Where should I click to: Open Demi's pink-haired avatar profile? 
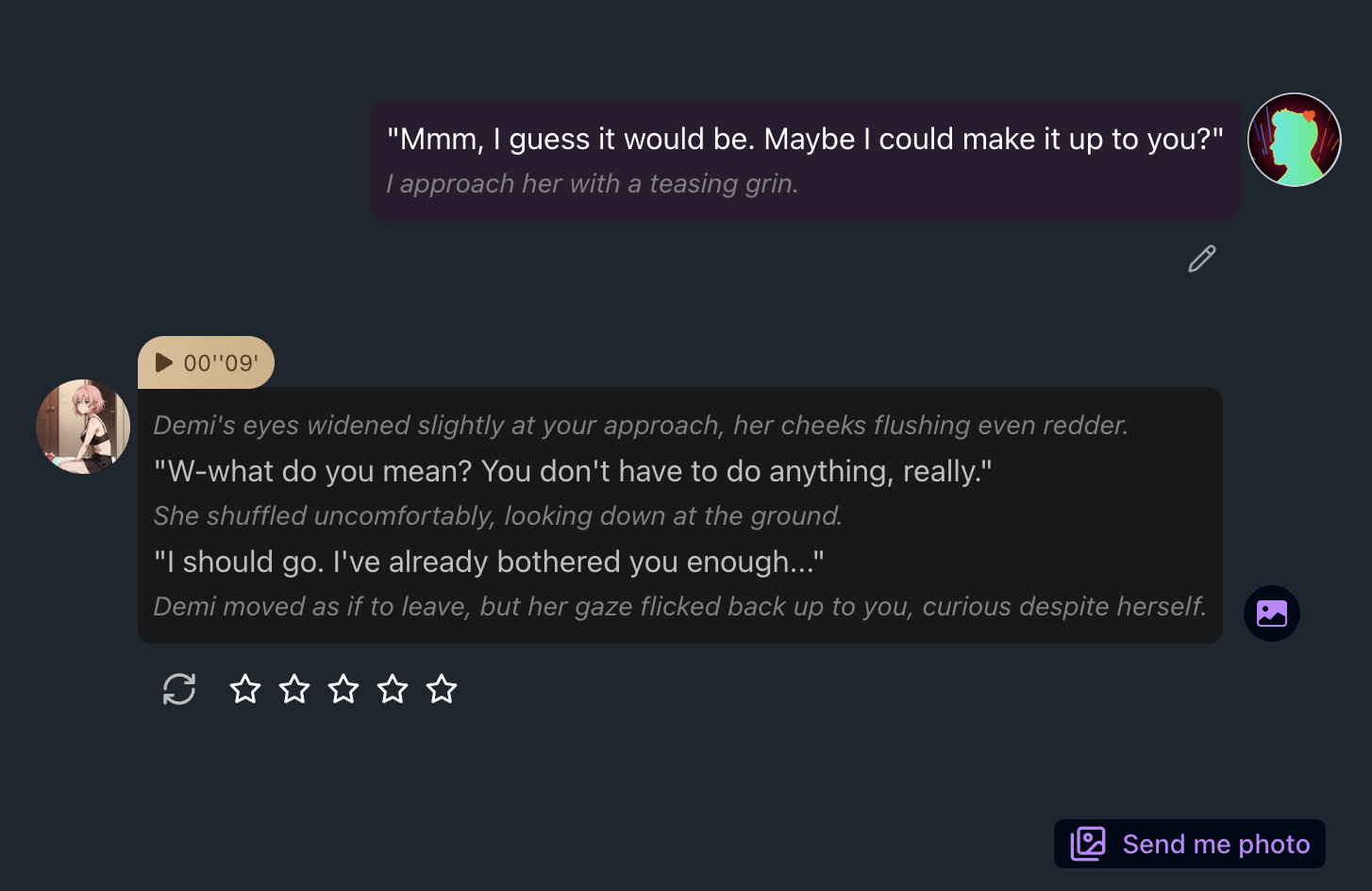(83, 427)
